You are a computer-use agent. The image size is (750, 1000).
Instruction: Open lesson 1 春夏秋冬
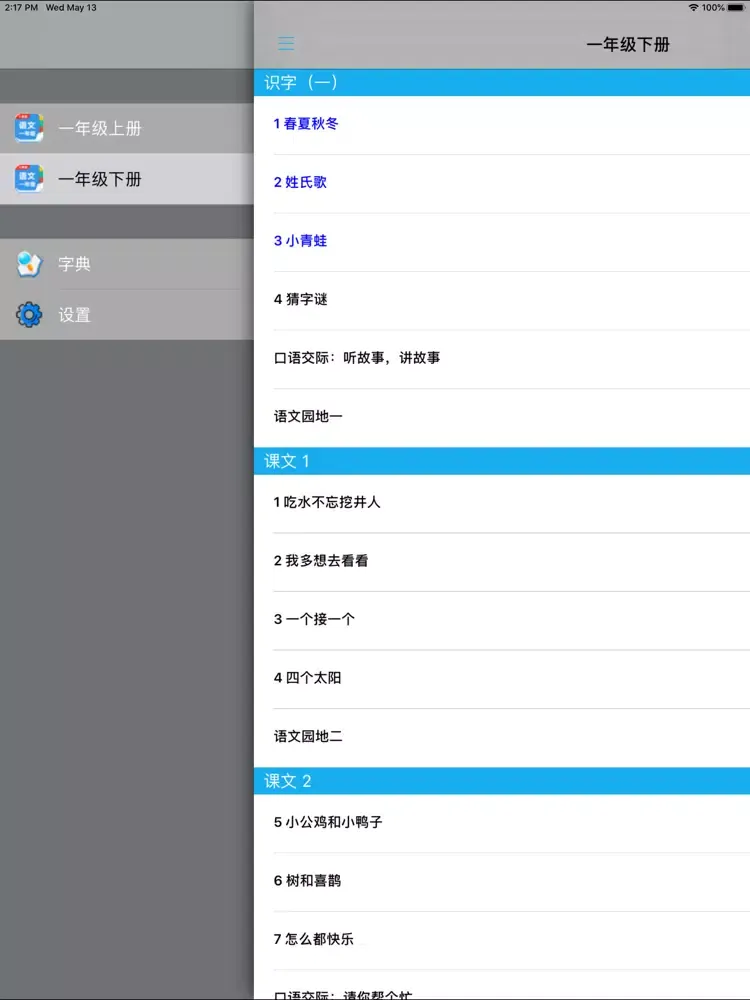(502, 125)
